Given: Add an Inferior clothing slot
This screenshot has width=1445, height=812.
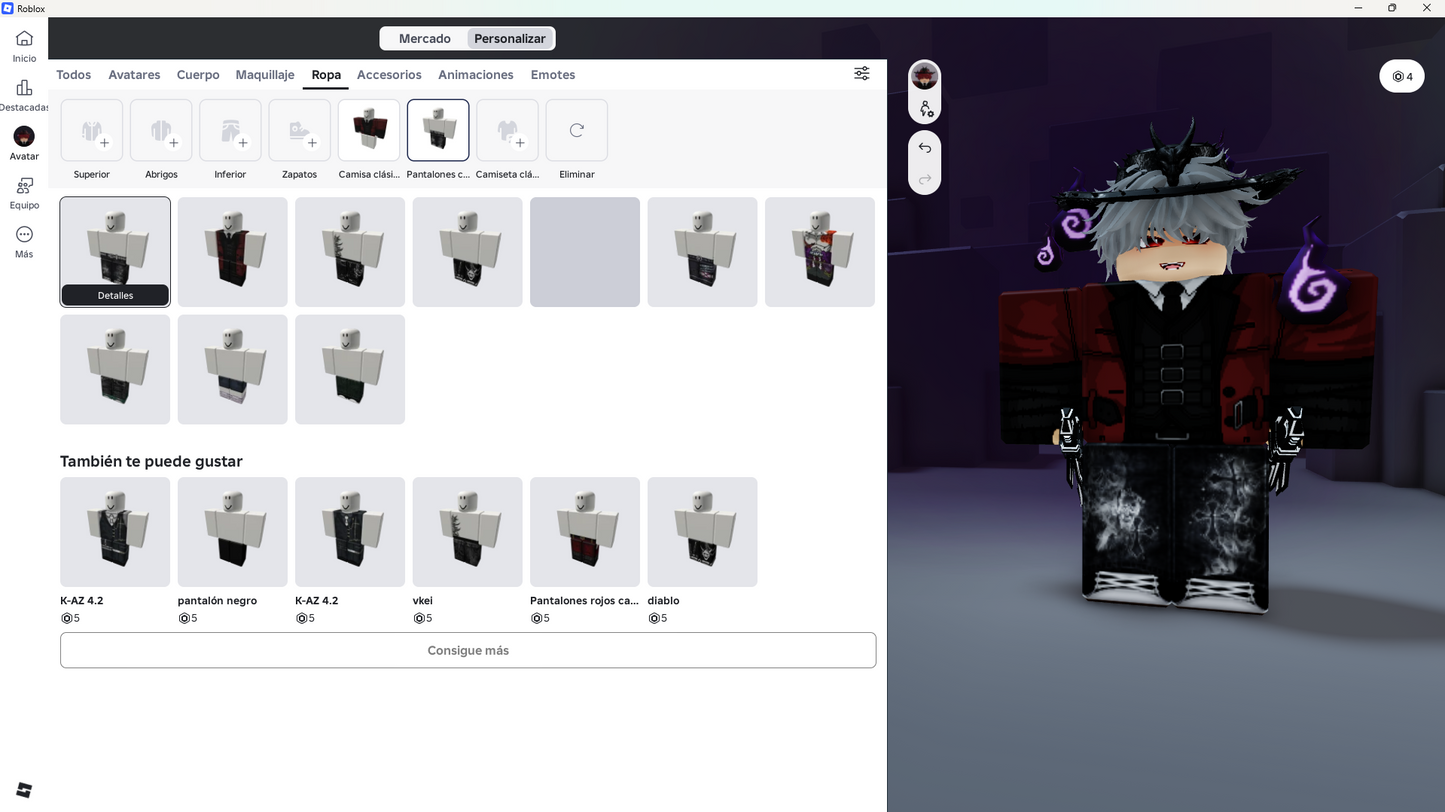Looking at the screenshot, I should point(230,130).
